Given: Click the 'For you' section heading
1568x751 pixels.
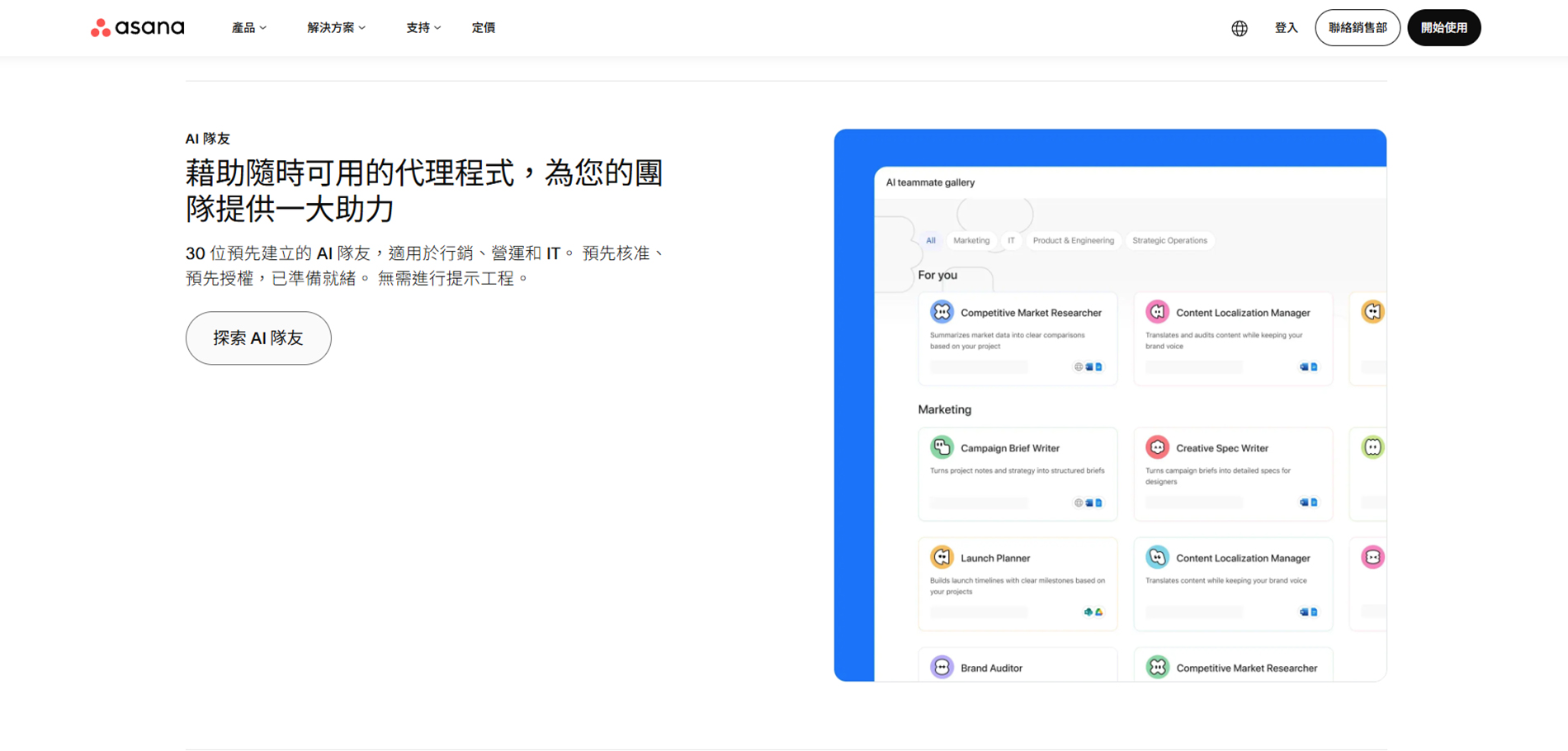Looking at the screenshot, I should [937, 275].
